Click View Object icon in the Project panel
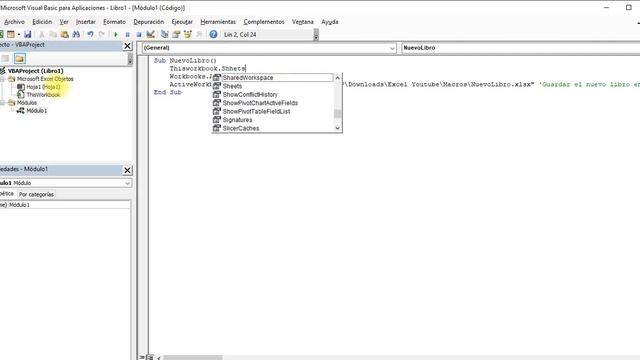The width and height of the screenshot is (640, 360). [x=4, y=59]
